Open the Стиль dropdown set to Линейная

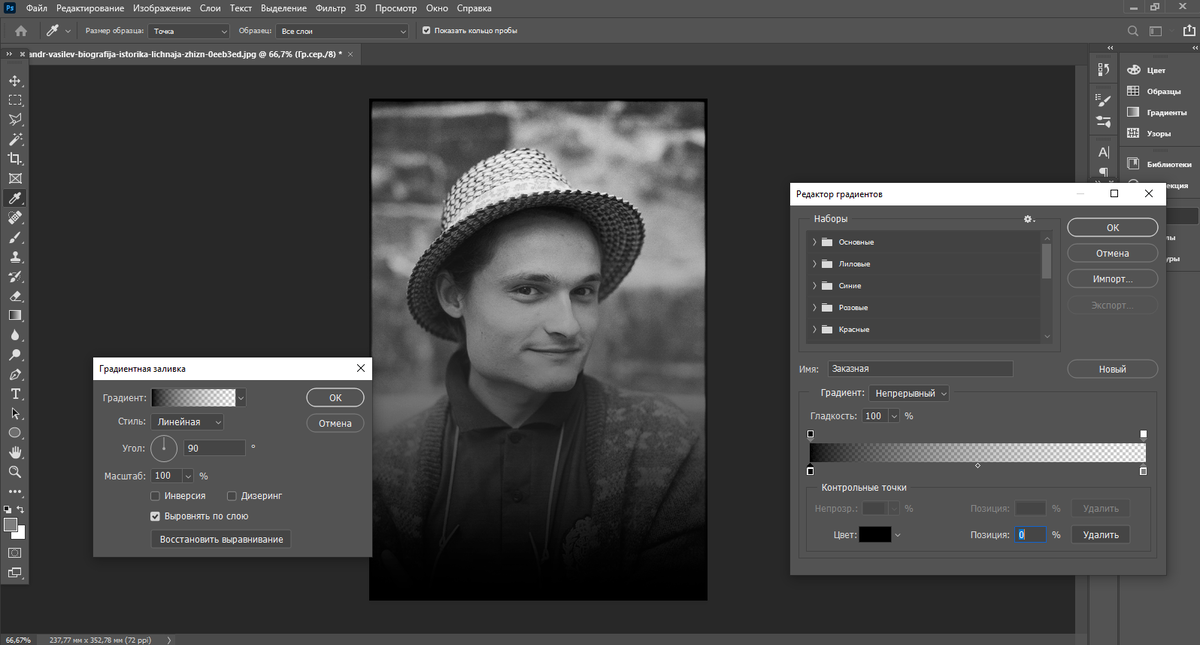click(x=187, y=422)
